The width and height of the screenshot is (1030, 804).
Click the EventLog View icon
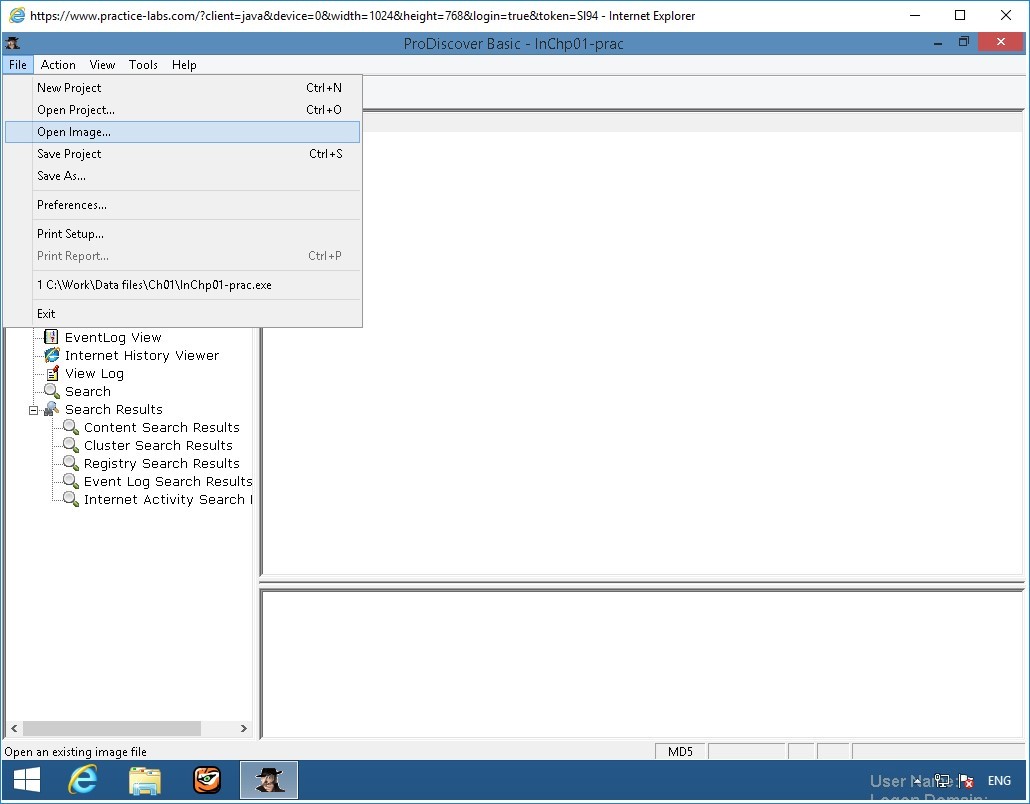point(51,337)
